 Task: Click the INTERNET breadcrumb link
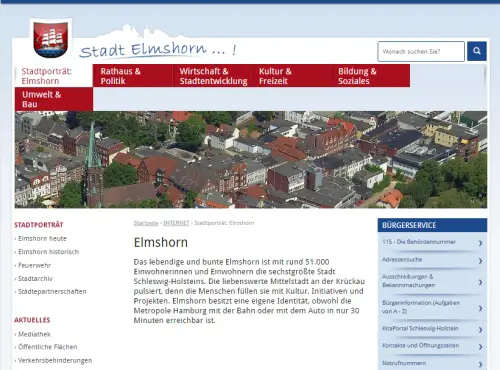click(x=176, y=223)
